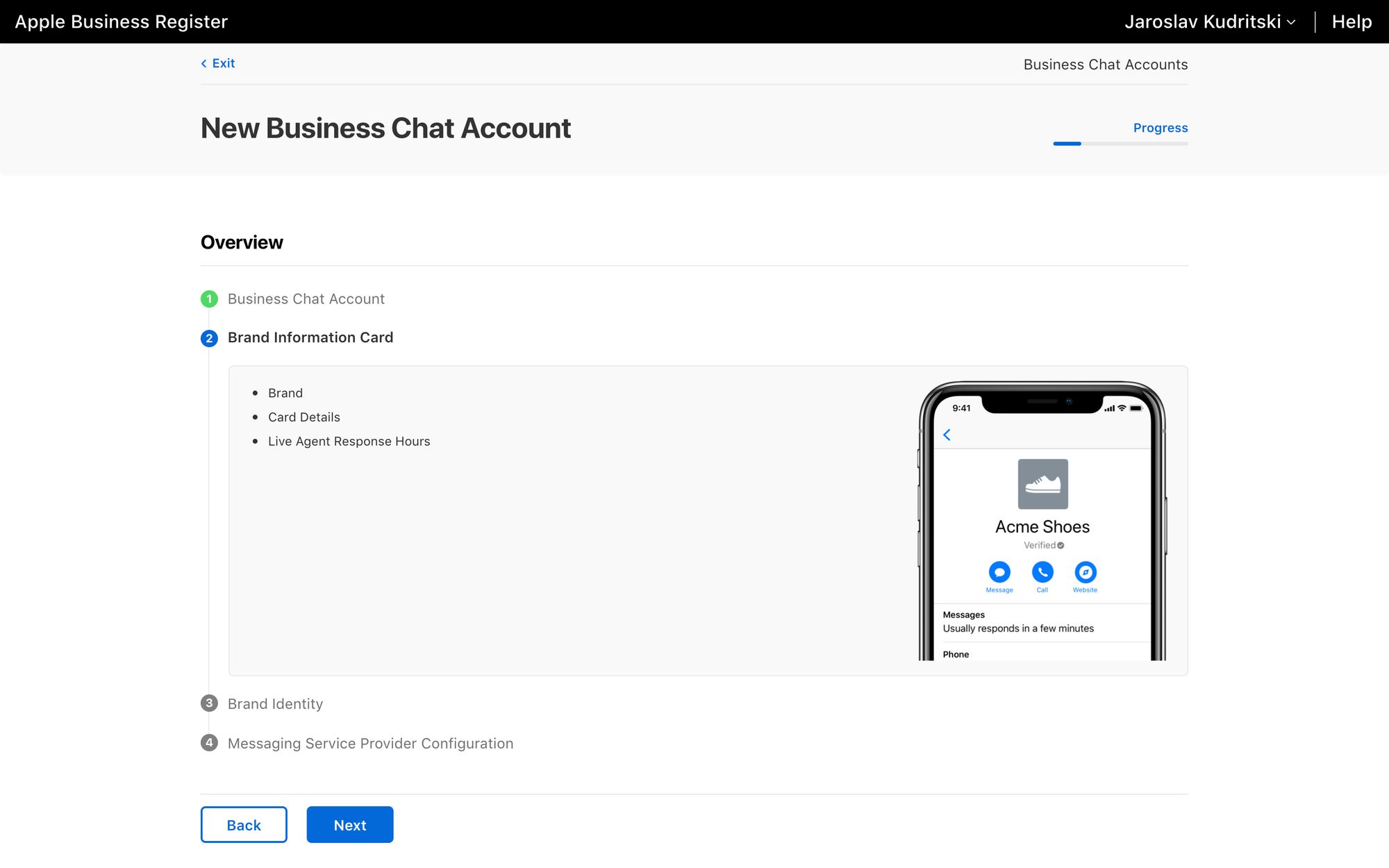Click the Website icon on Acme Shoes card

(x=1084, y=572)
